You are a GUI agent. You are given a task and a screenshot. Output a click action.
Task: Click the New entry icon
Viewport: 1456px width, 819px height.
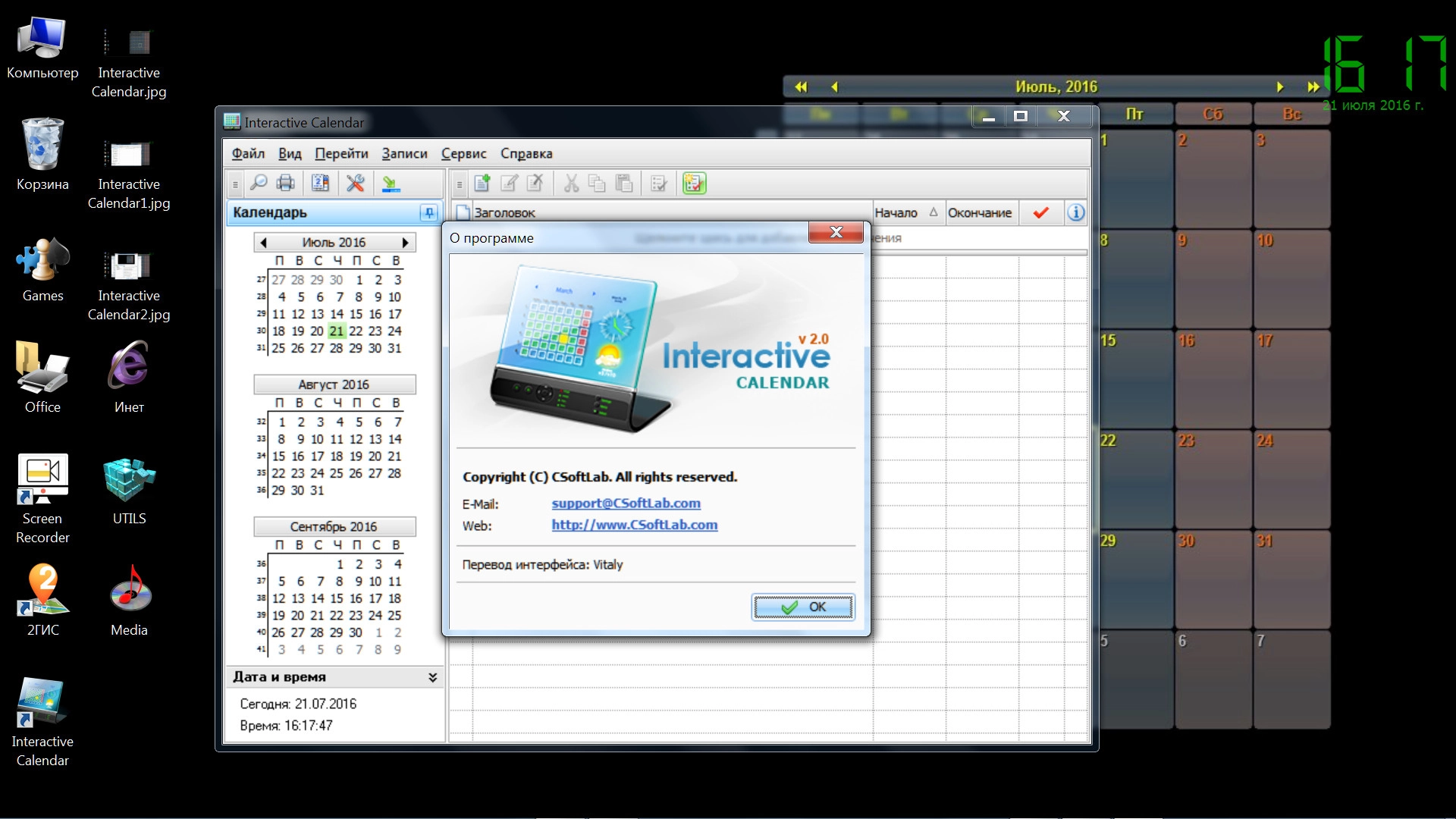point(482,183)
